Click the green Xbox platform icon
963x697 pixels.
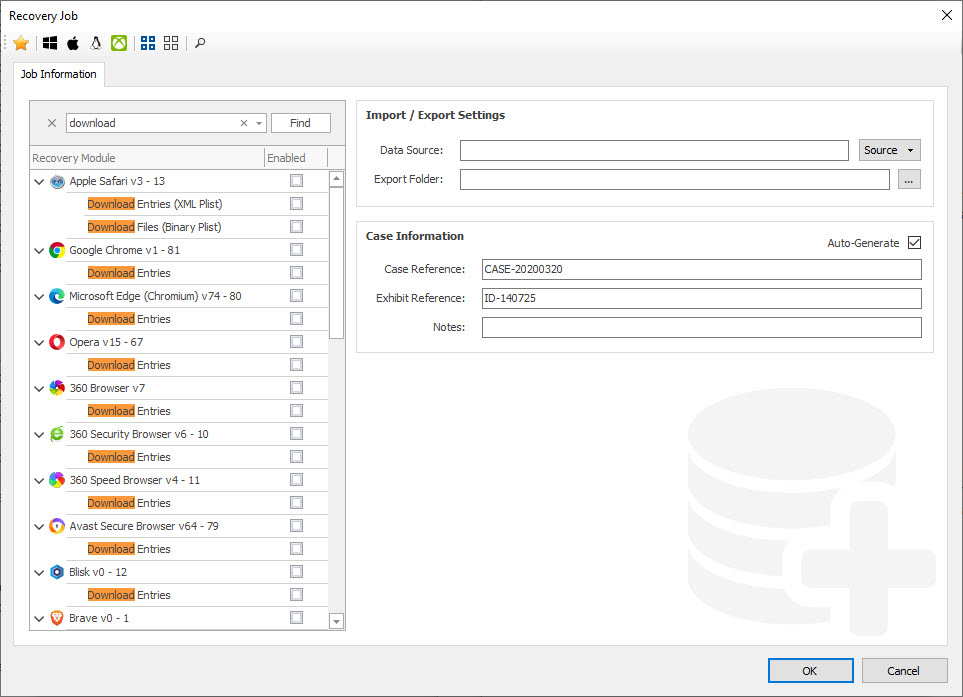[119, 43]
